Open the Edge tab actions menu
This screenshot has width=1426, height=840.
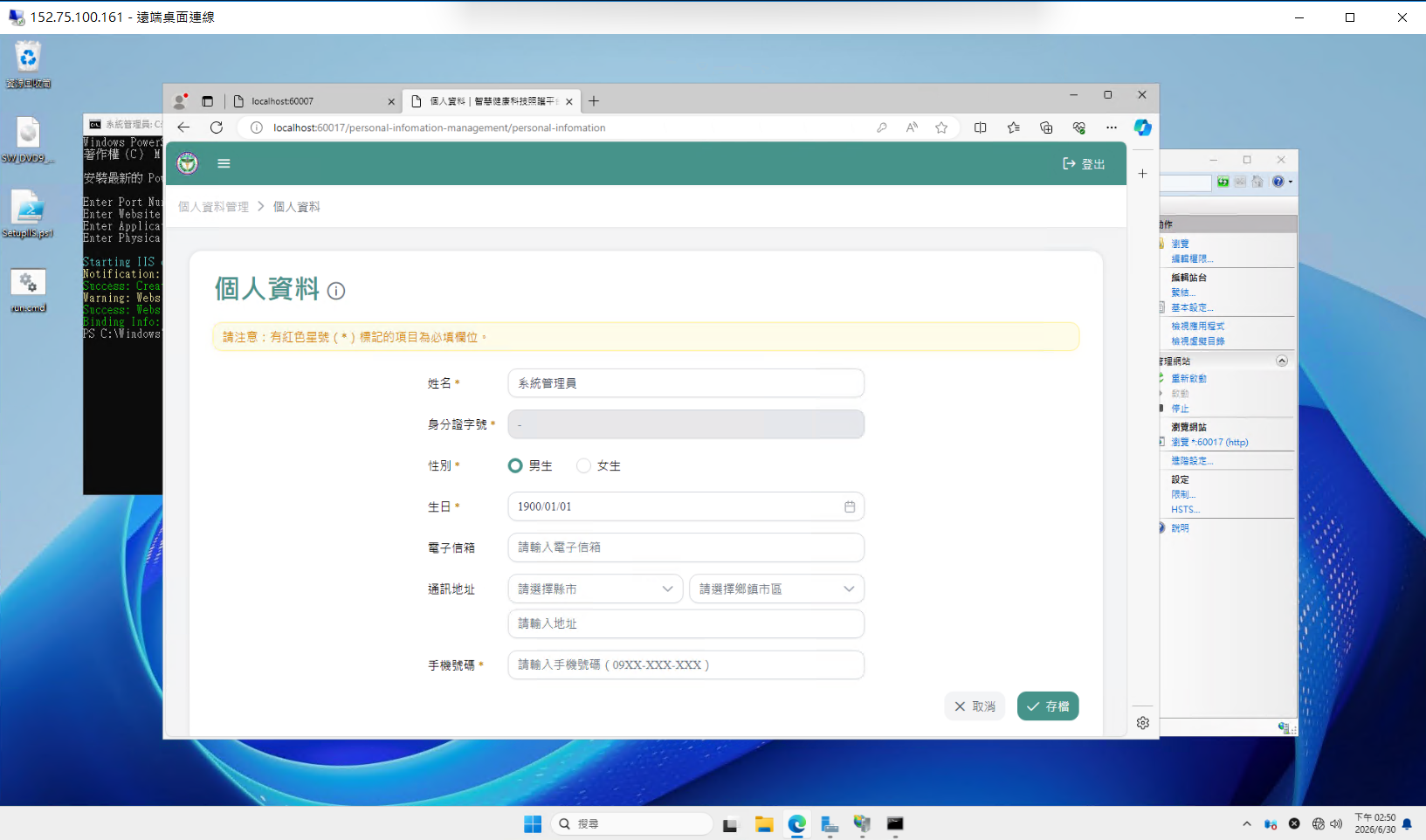click(x=207, y=101)
